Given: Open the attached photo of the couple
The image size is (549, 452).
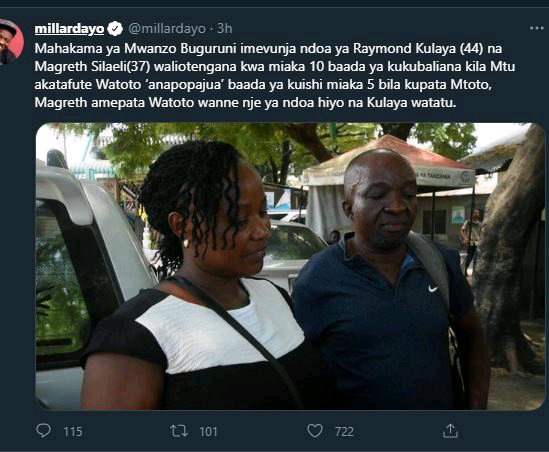Looking at the screenshot, I should 290,266.
